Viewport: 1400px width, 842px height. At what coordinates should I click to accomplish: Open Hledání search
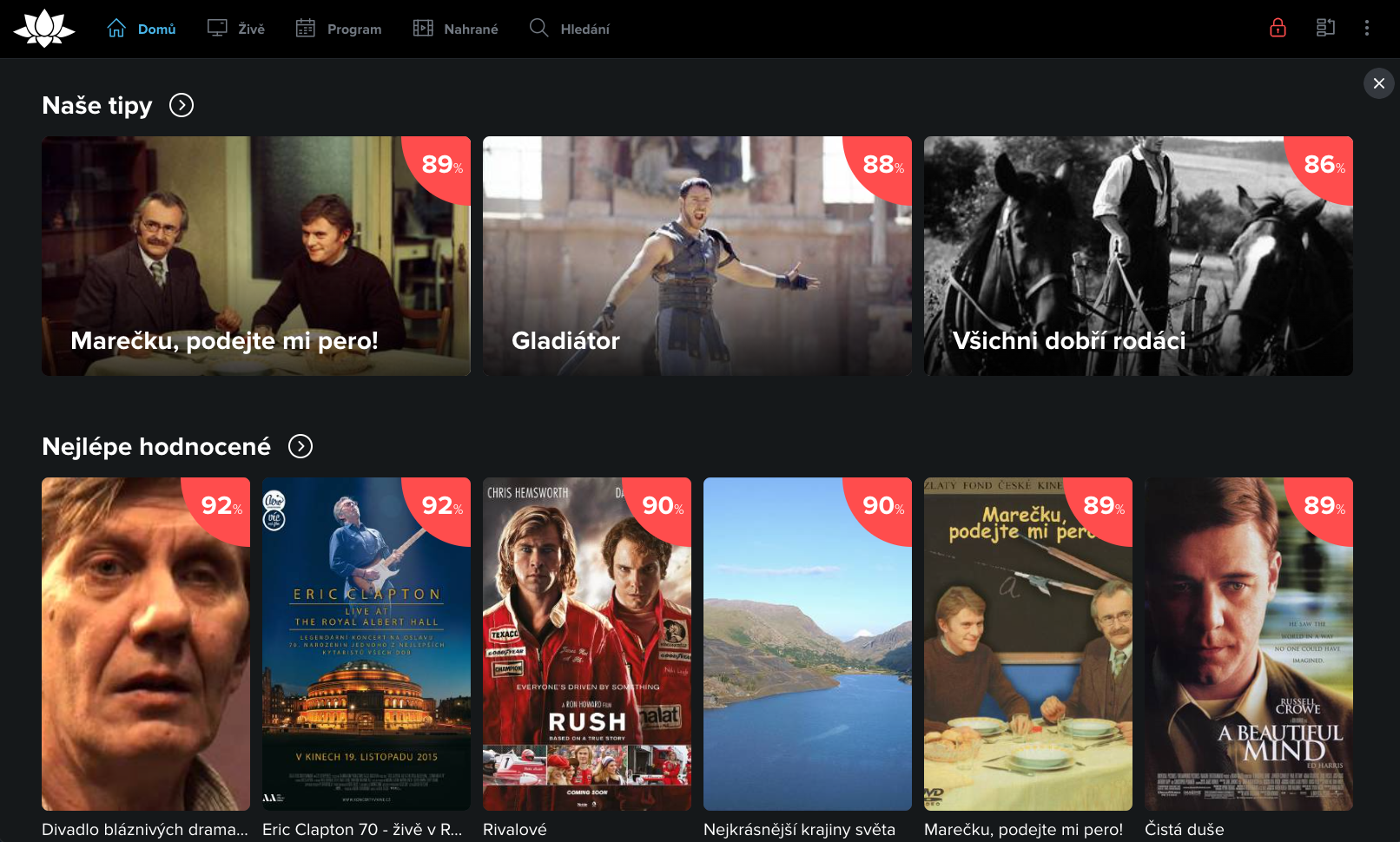(570, 29)
